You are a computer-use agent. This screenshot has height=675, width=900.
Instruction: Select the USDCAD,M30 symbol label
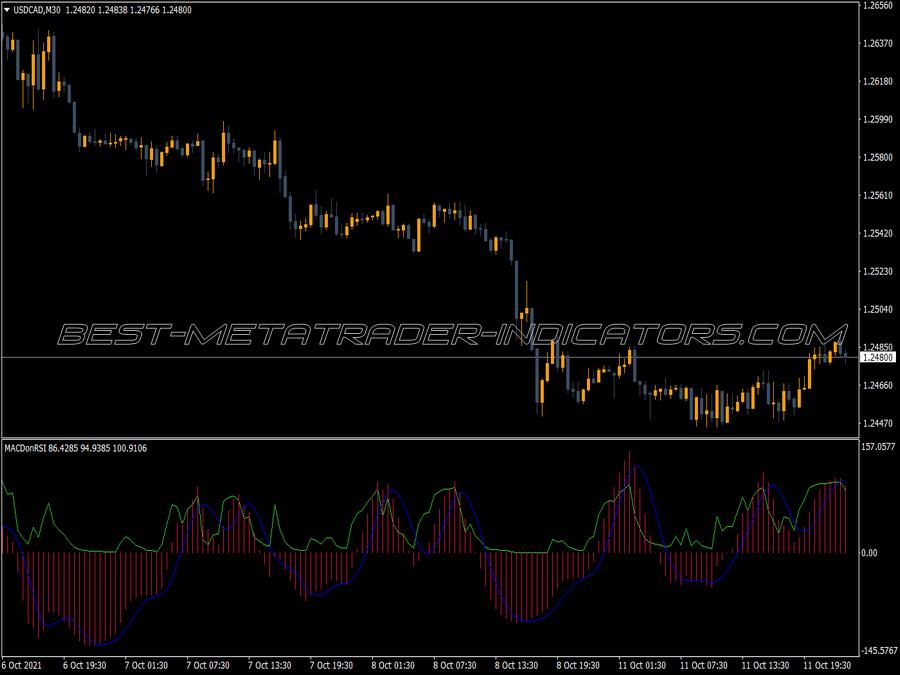37,10
